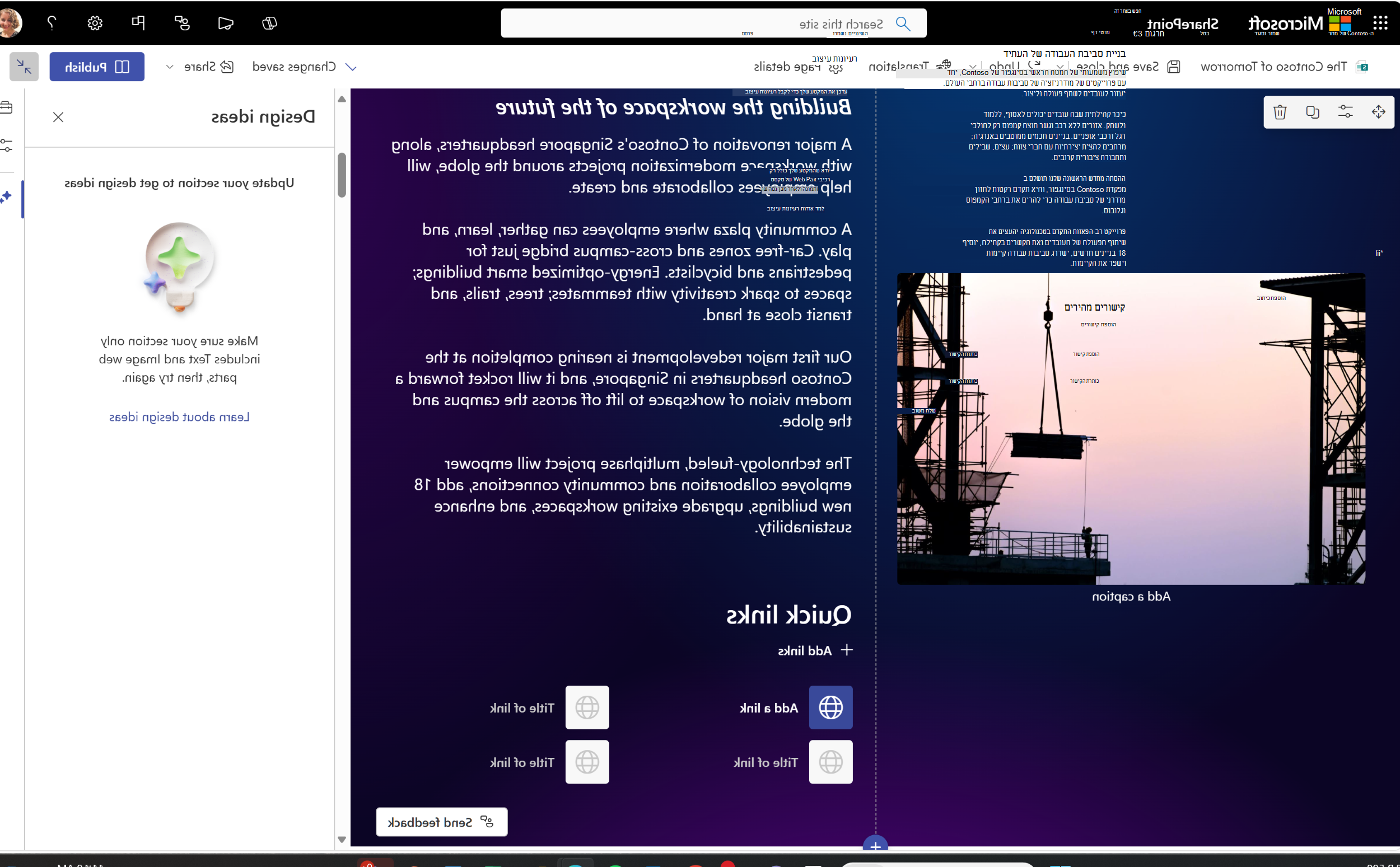Click globe tile right of bottom-left Title of link

(x=587, y=761)
